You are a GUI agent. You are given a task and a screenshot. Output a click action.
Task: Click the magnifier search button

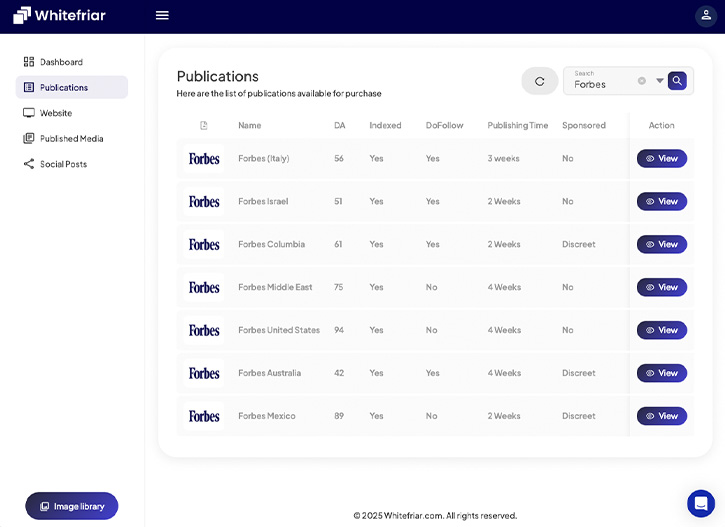click(x=677, y=81)
